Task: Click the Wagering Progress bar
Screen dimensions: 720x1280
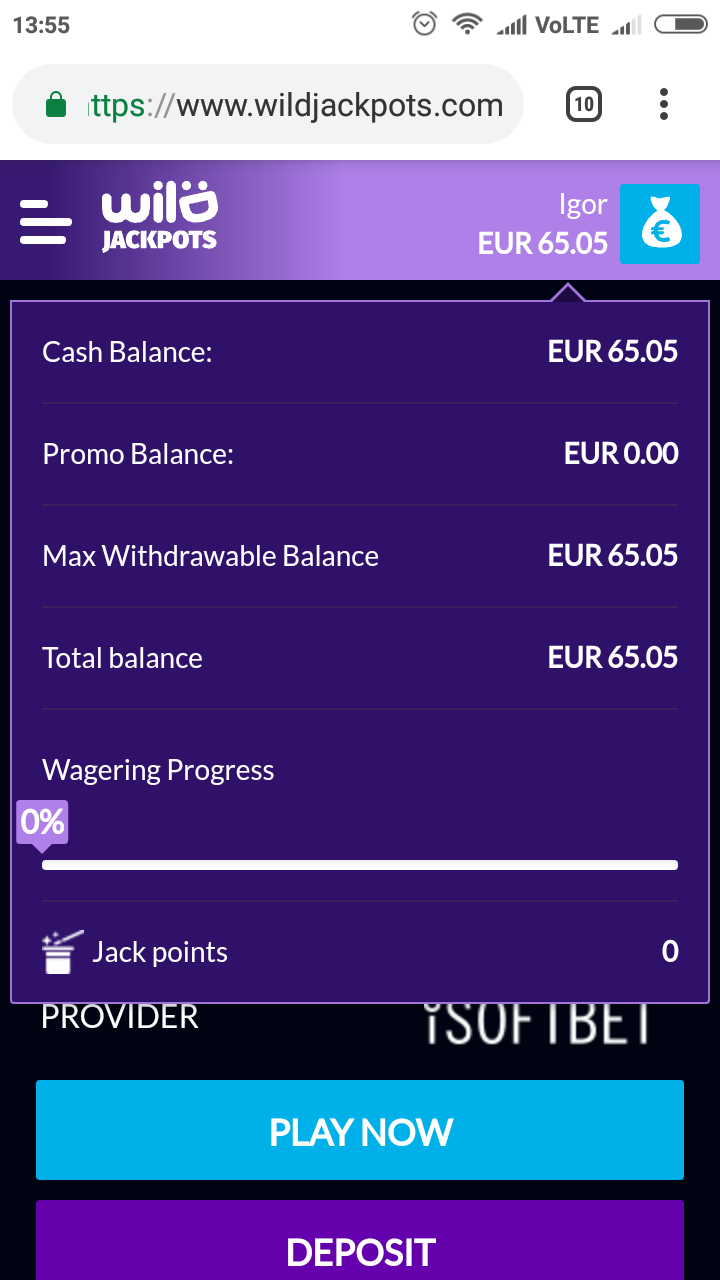Action: 360,865
